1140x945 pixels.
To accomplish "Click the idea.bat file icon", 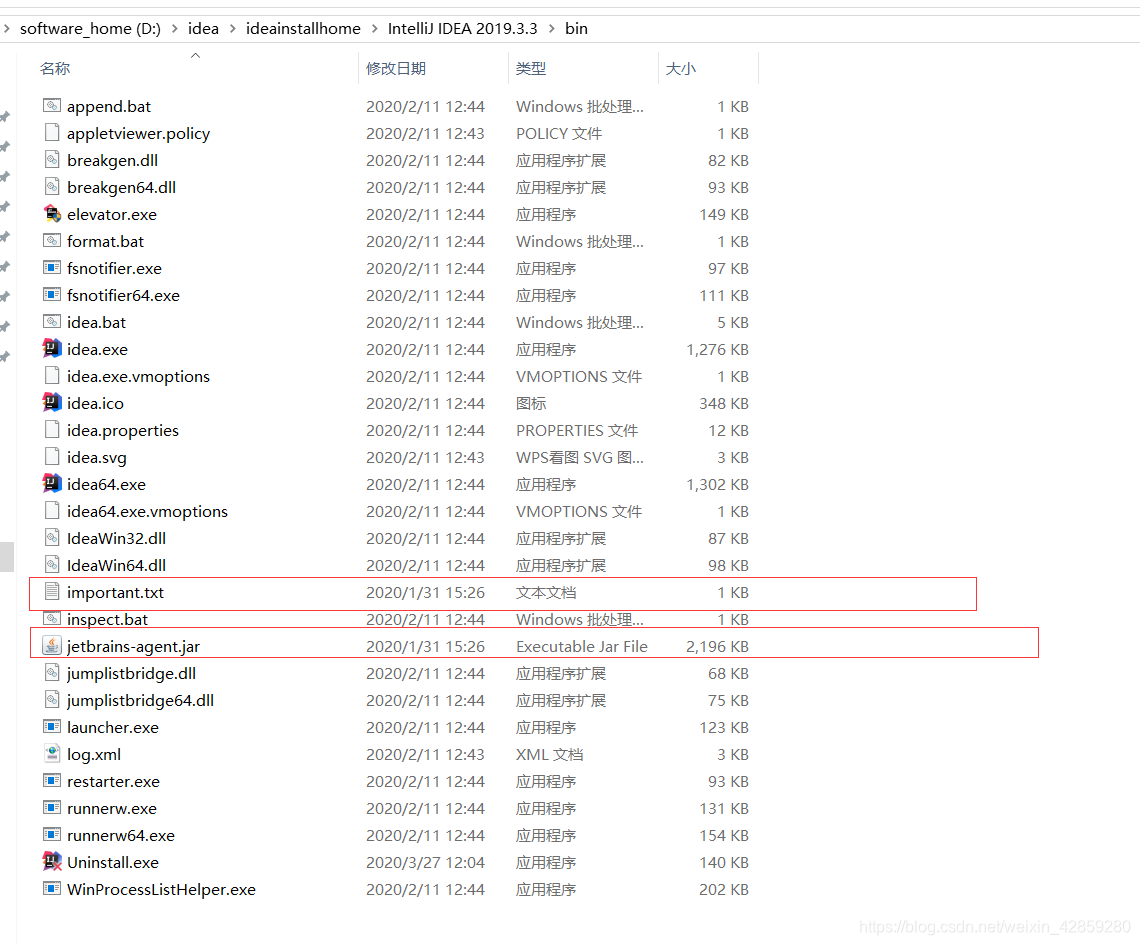I will [52, 321].
